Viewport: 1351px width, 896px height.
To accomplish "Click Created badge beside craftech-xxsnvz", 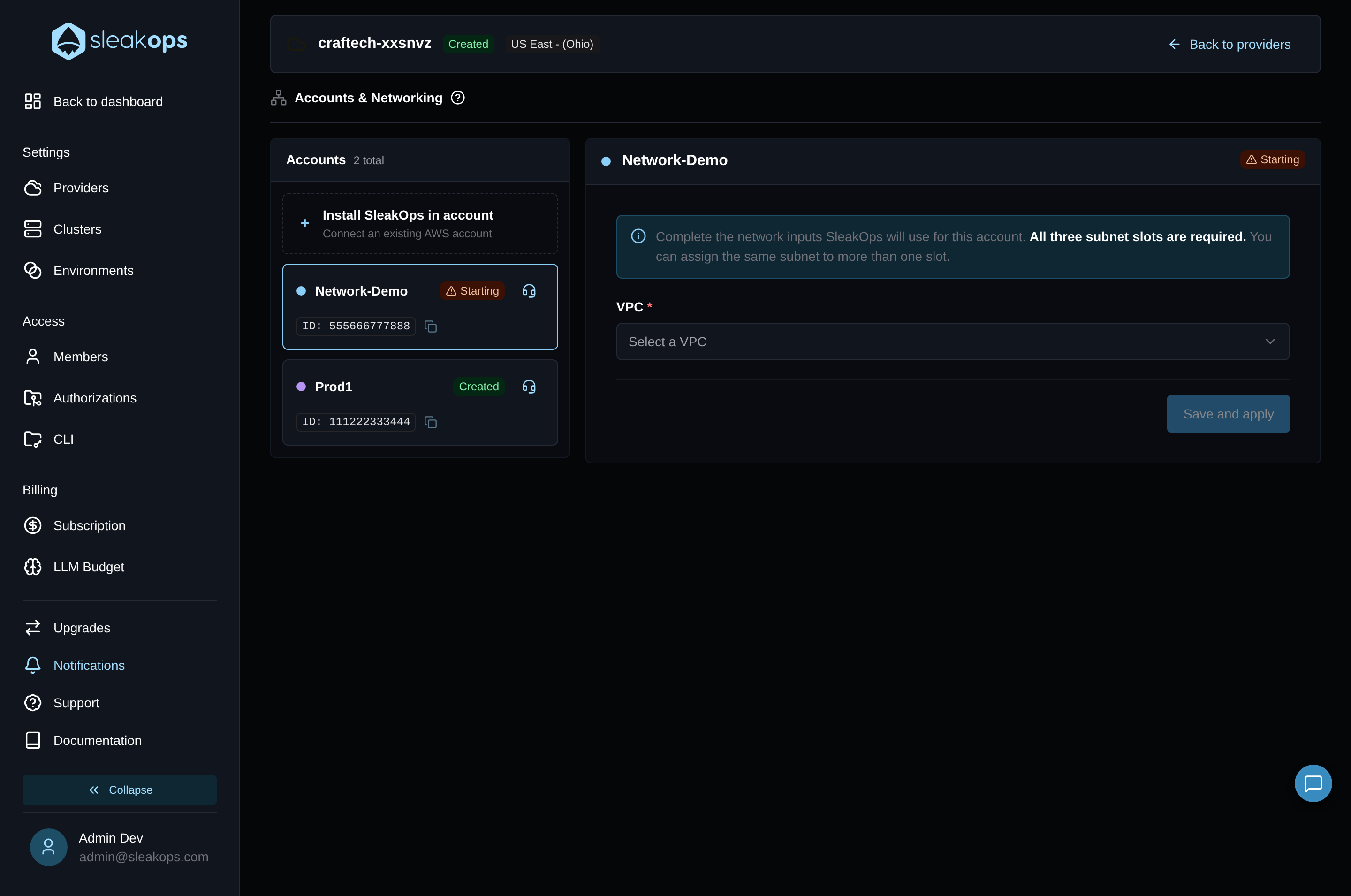I will click(468, 44).
